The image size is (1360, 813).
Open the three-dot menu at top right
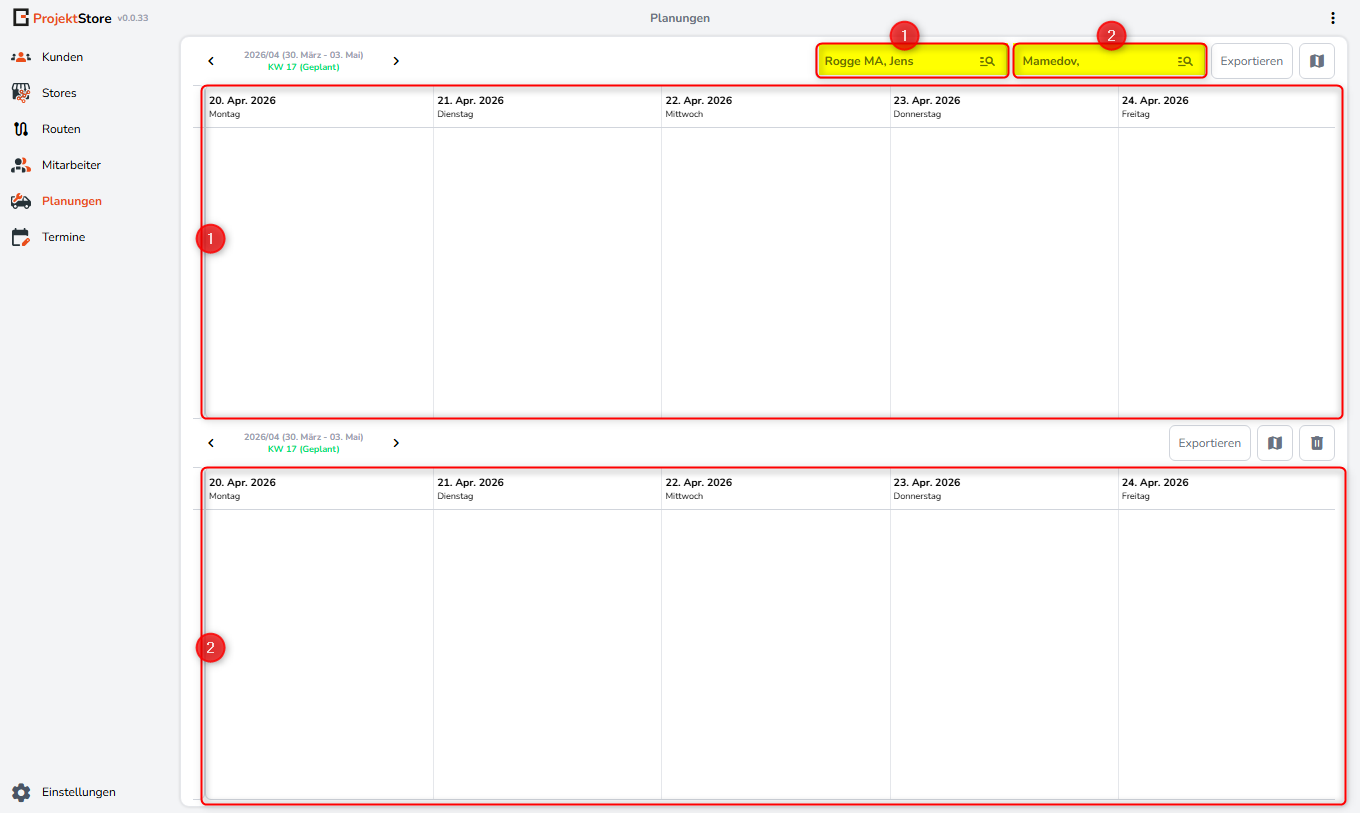tap(1332, 18)
